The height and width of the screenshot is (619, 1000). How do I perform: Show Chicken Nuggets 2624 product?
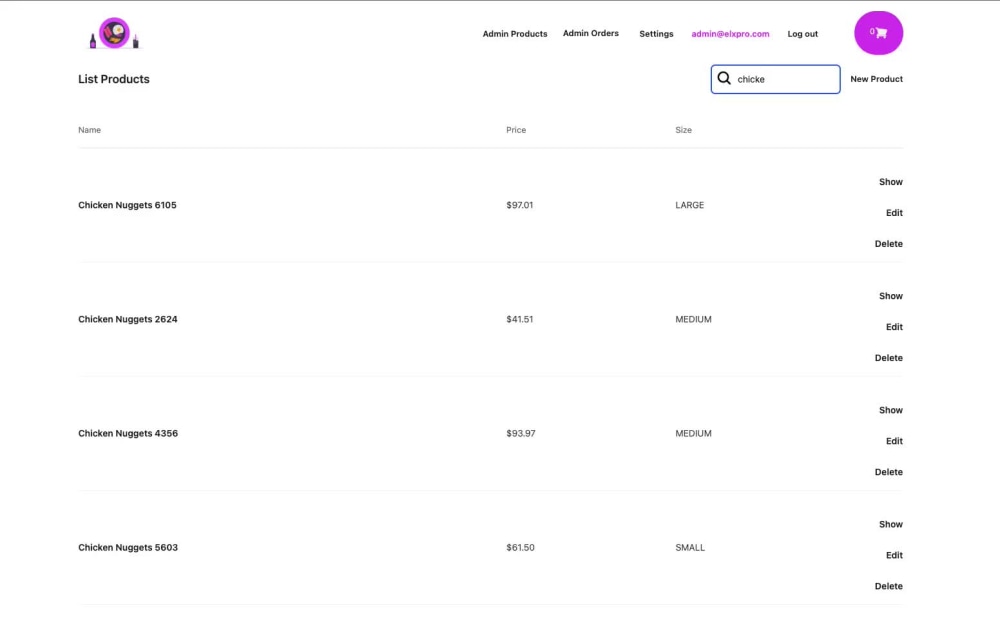point(890,296)
